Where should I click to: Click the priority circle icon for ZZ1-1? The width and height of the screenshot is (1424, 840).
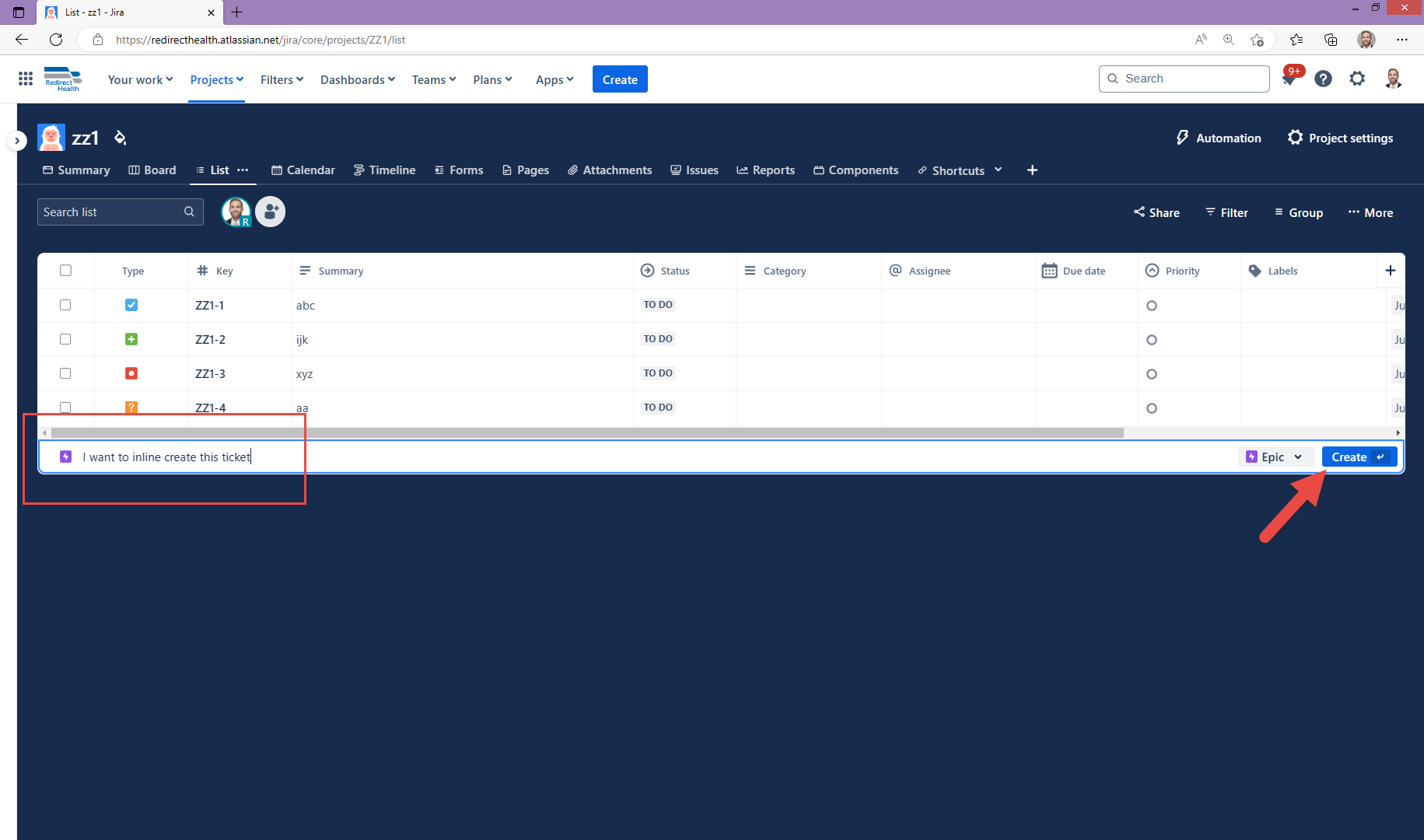coord(1152,306)
